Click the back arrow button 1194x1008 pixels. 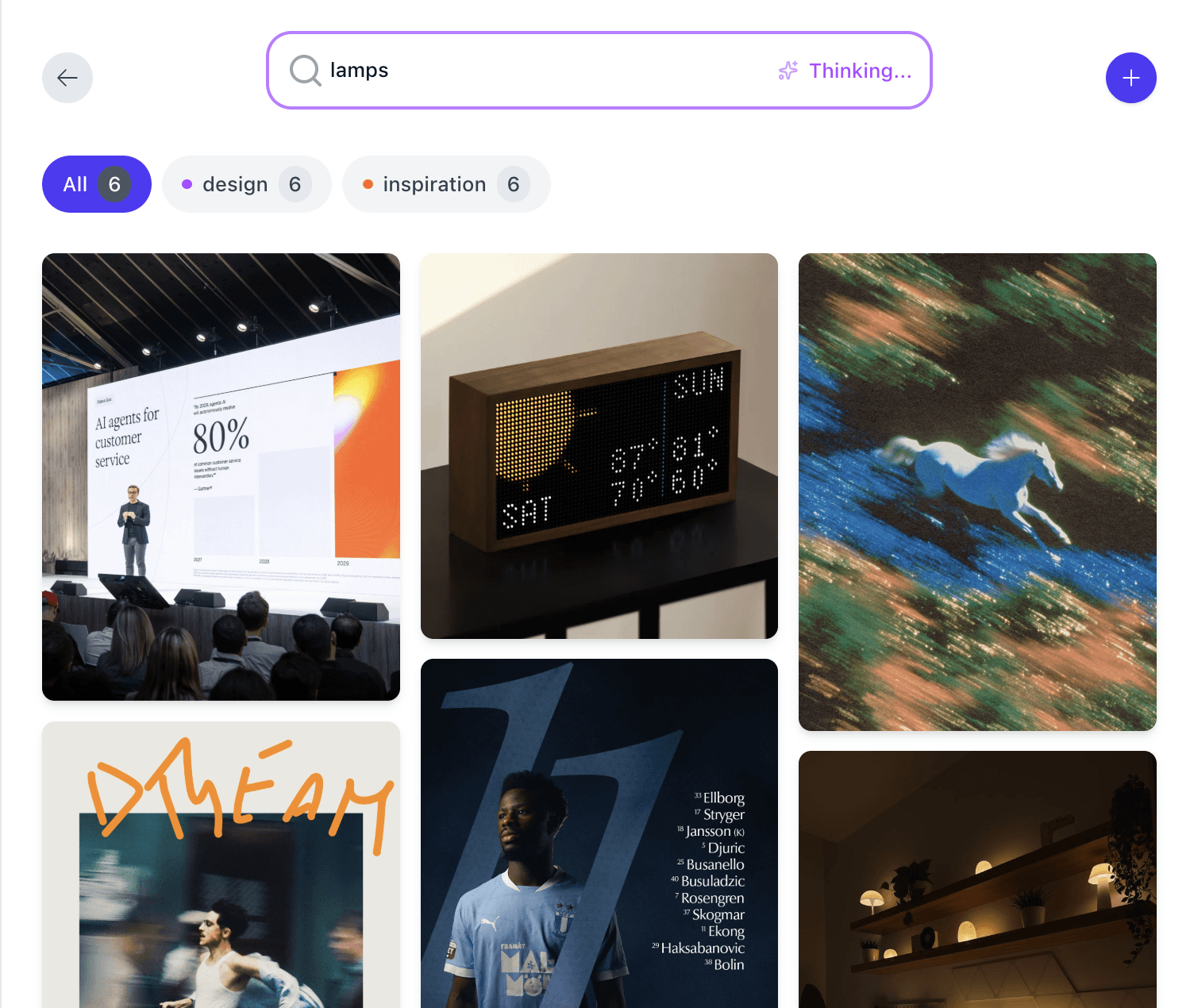tap(67, 78)
